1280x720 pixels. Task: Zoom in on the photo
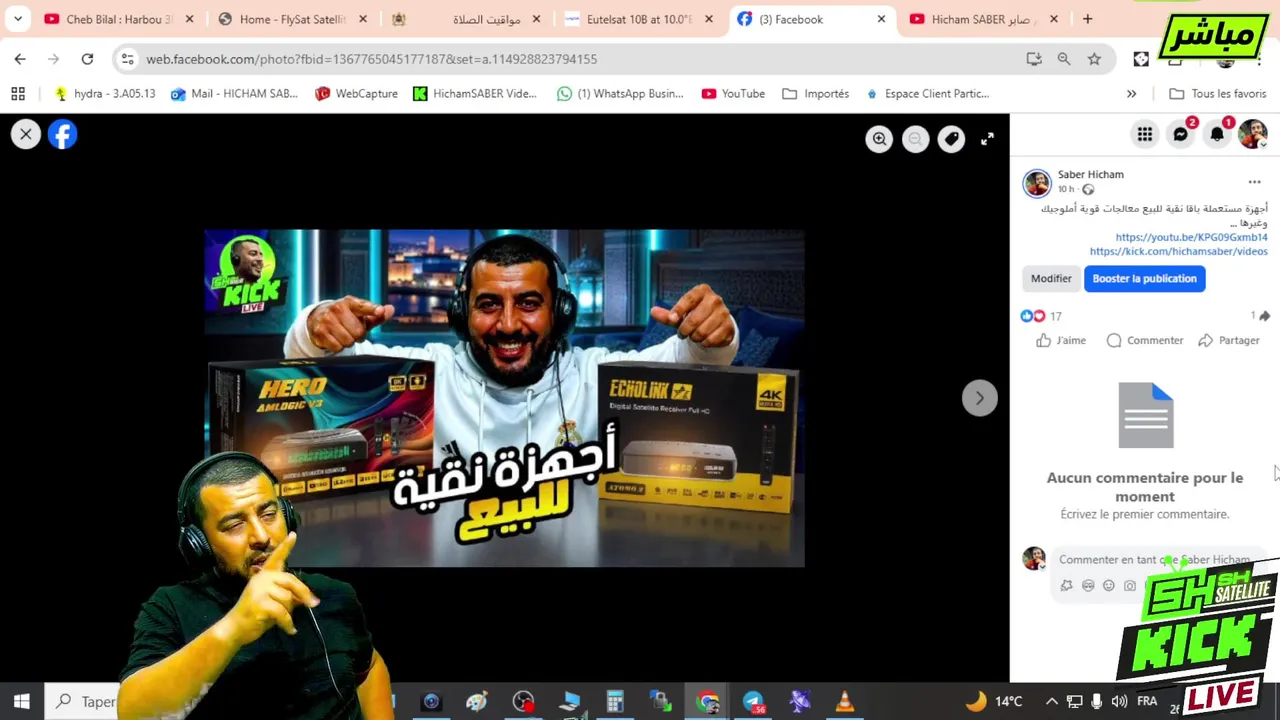pyautogui.click(x=879, y=139)
